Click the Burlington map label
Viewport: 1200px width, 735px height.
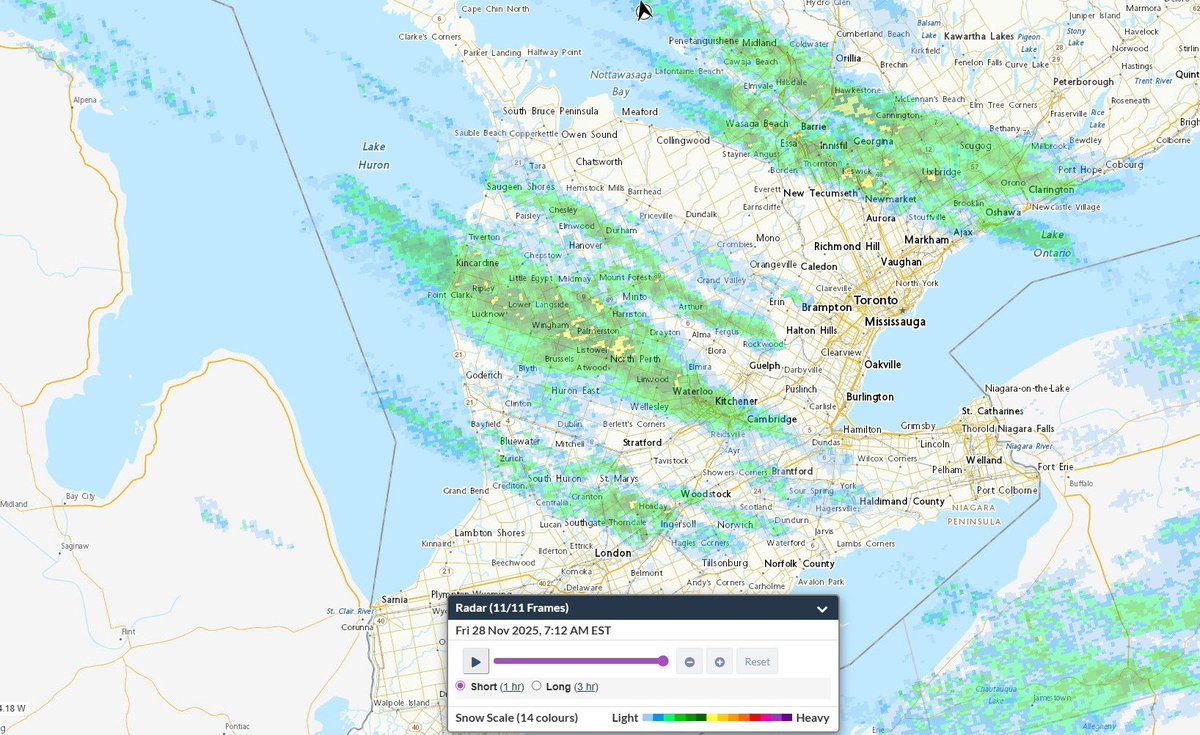[x=870, y=397]
